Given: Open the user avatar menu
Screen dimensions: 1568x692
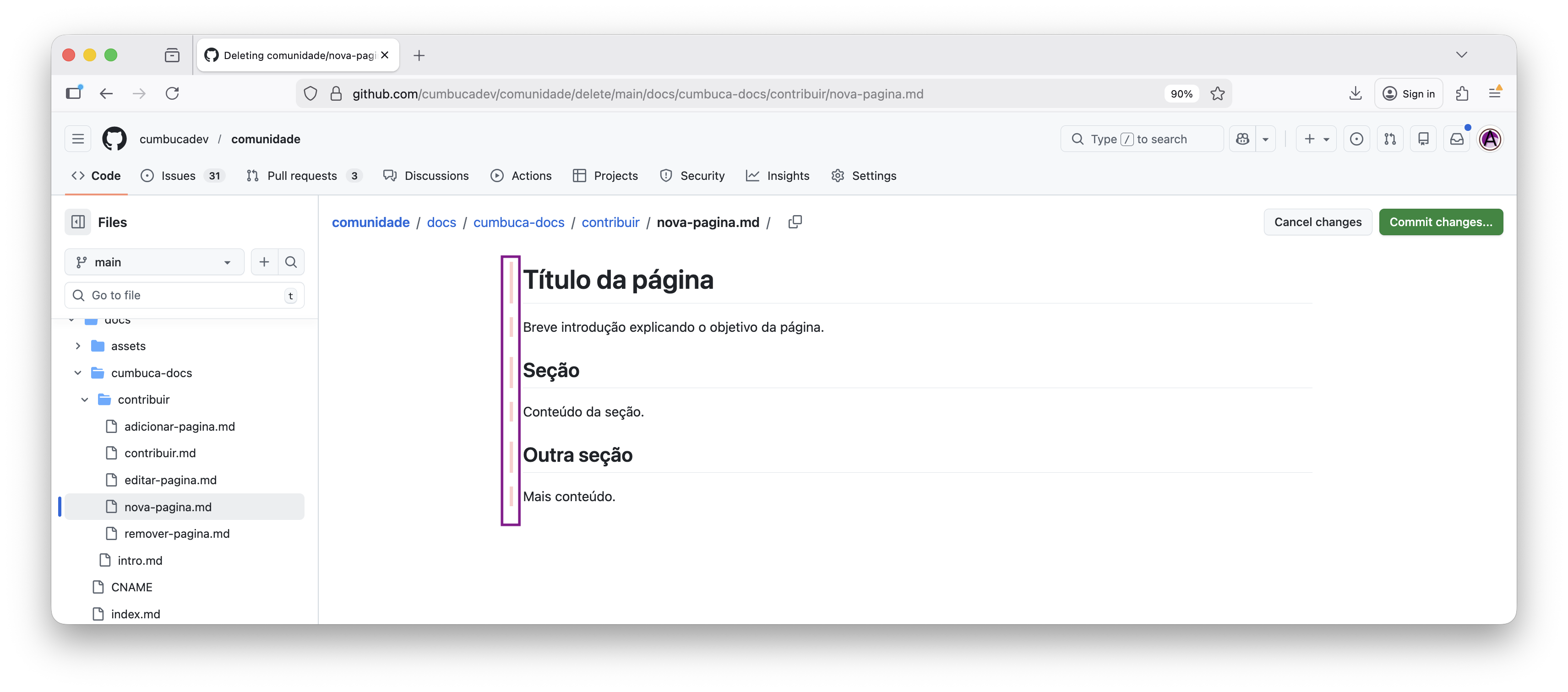Looking at the screenshot, I should [1490, 139].
